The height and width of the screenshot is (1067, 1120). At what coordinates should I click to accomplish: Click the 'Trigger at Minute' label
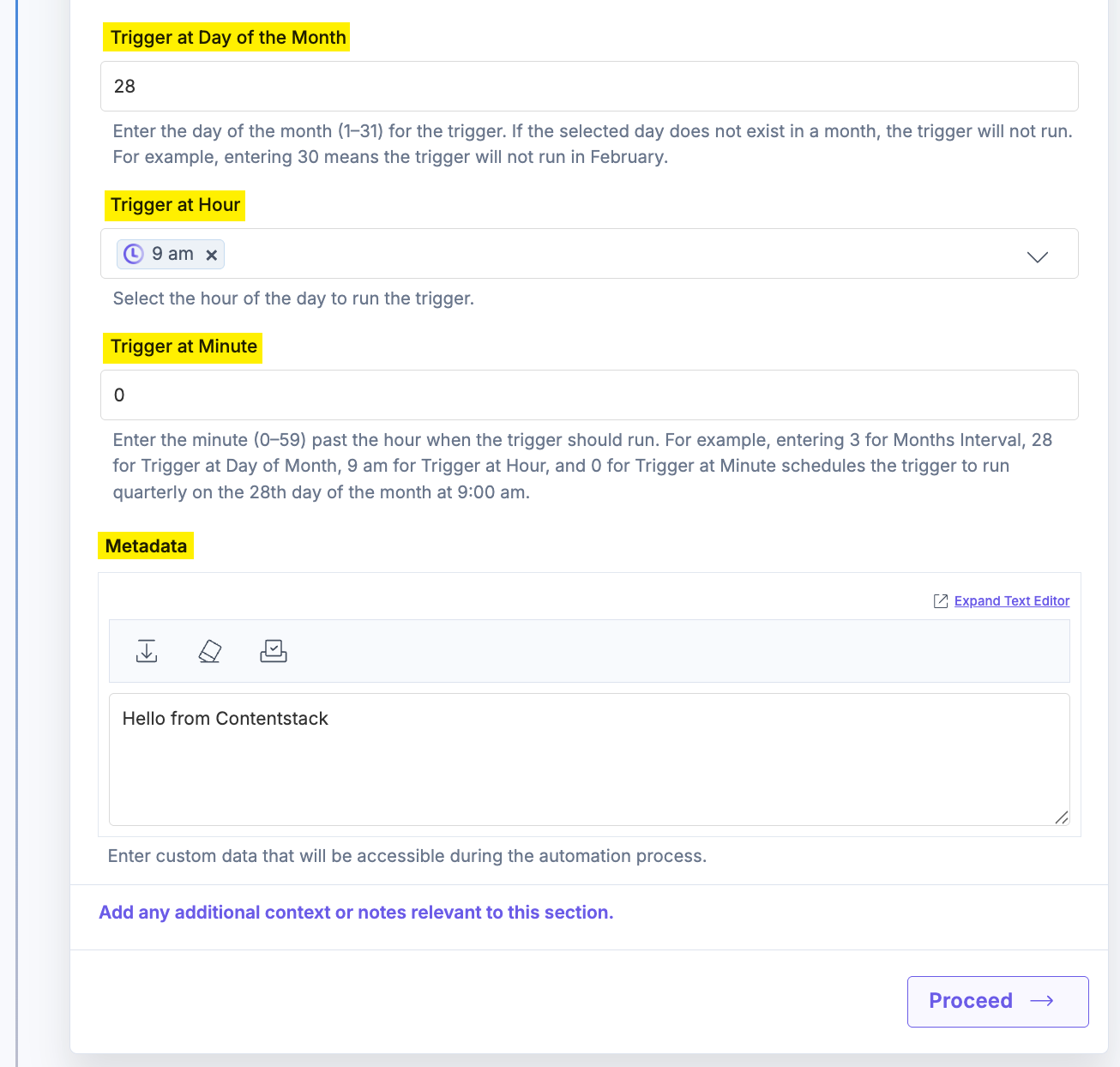pos(184,347)
